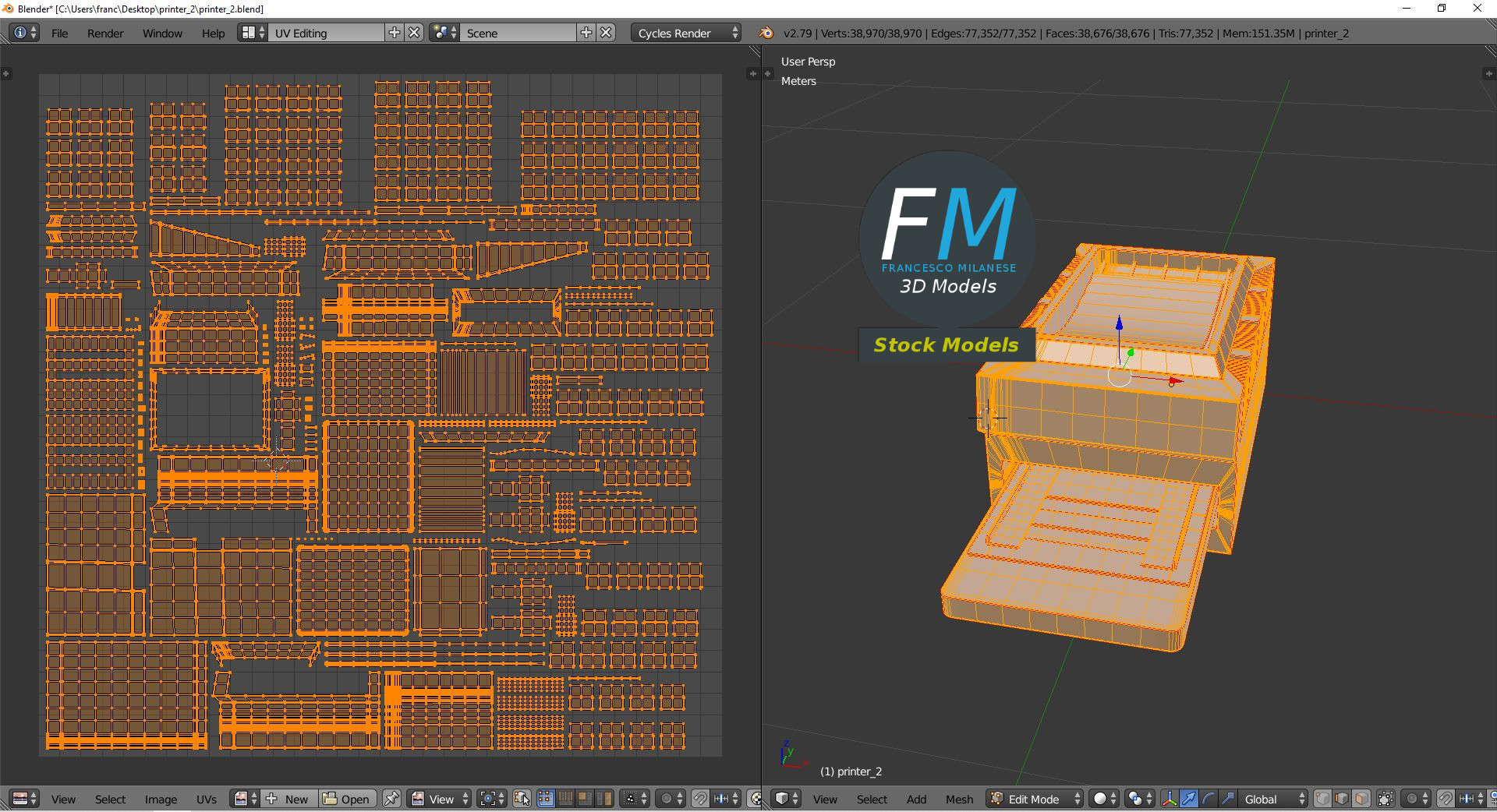Select UV vertex selection mode icon
This screenshot has height=812, width=1497.
(545, 799)
